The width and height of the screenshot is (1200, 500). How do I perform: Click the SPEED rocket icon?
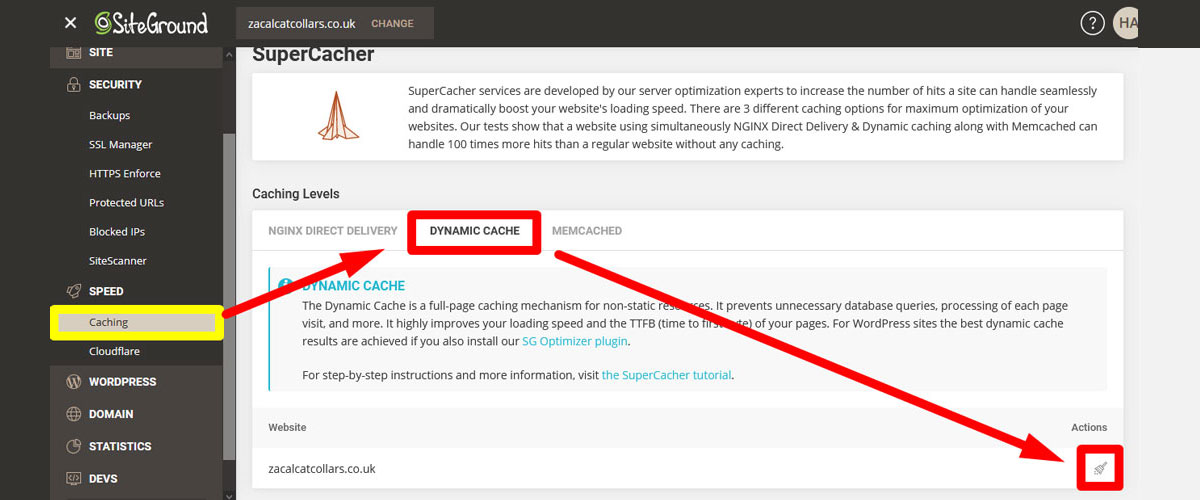click(73, 291)
